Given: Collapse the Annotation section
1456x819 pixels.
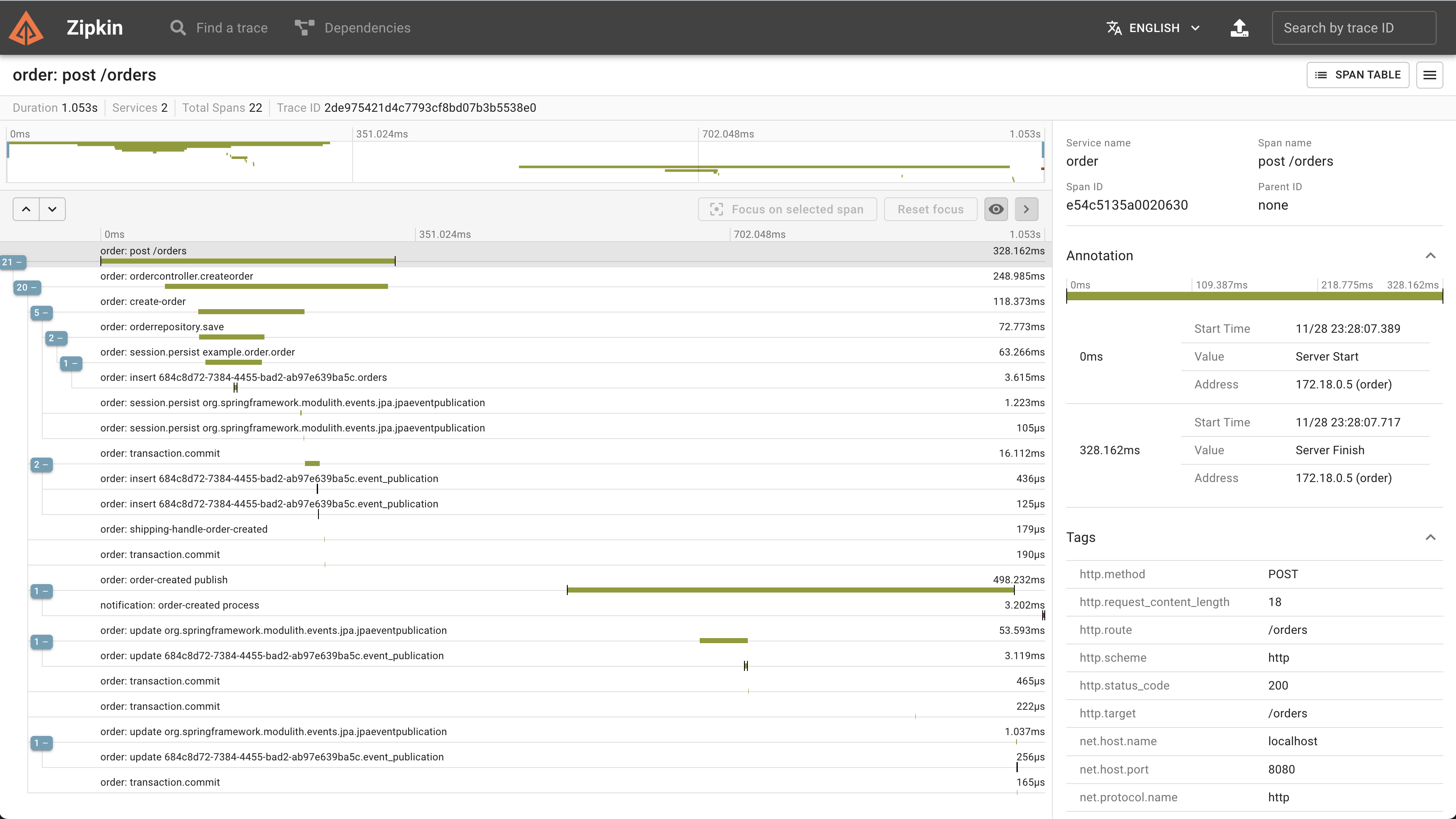Looking at the screenshot, I should tap(1430, 256).
